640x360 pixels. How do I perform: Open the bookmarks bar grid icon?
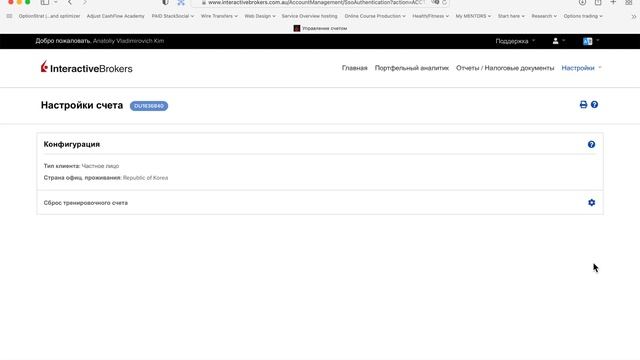[x=9, y=16]
